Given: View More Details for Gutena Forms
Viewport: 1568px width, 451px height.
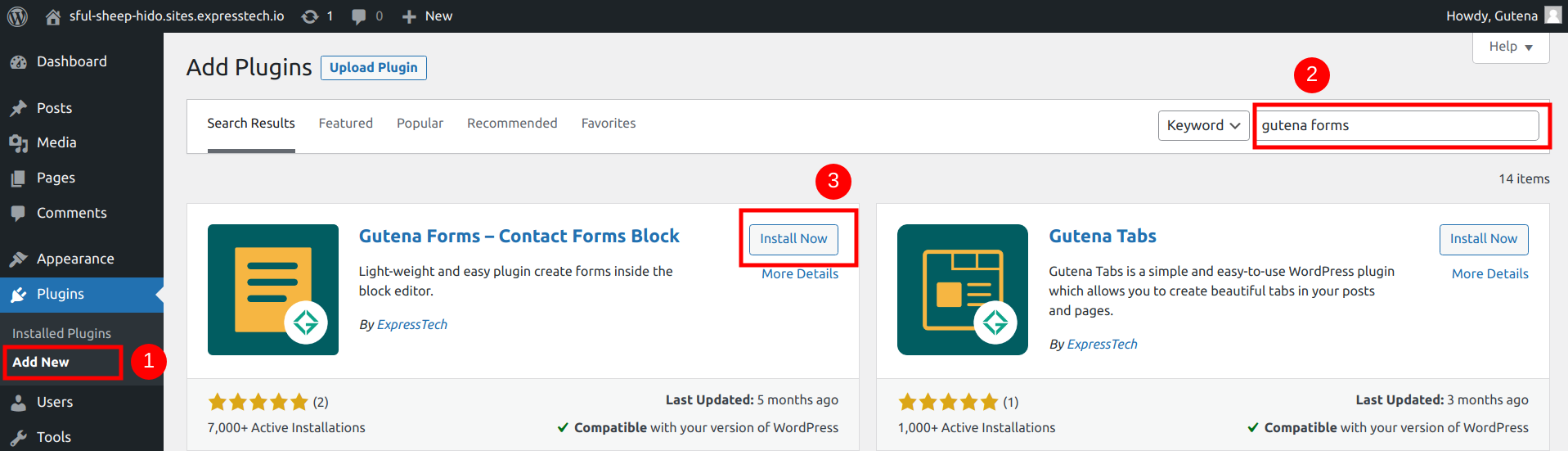Looking at the screenshot, I should coord(800,274).
